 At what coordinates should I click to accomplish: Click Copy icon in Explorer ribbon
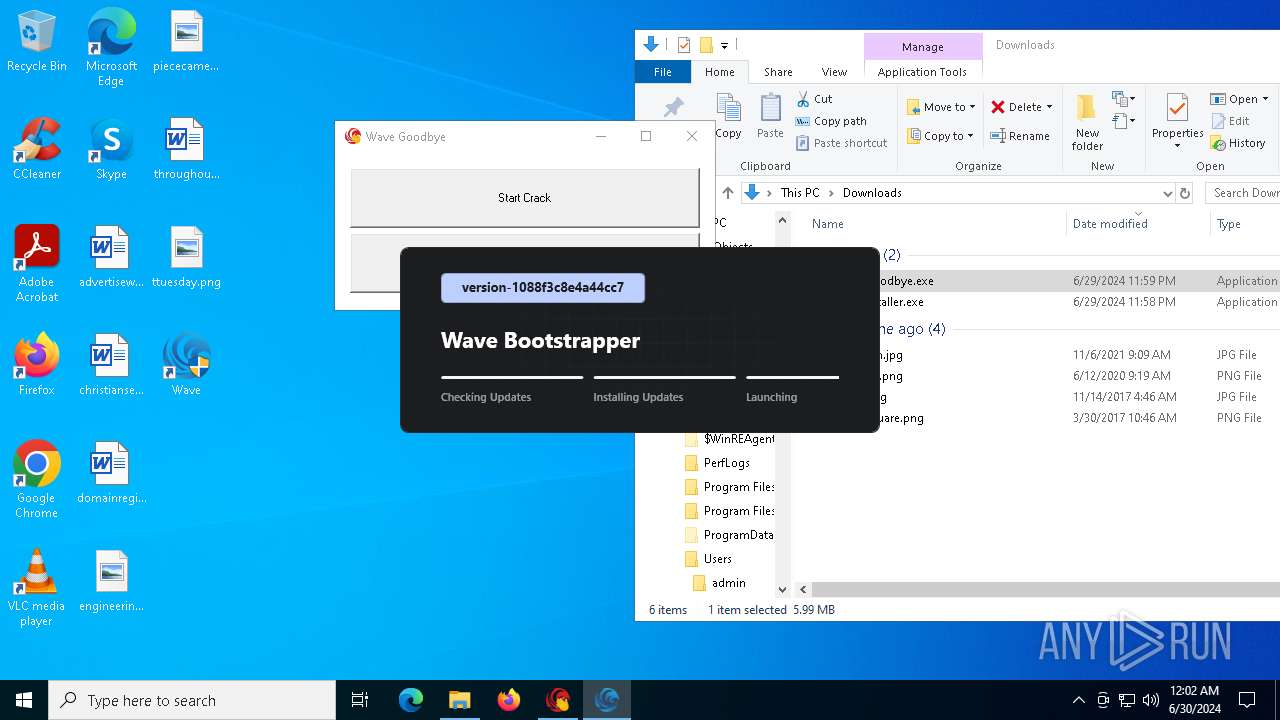(729, 116)
